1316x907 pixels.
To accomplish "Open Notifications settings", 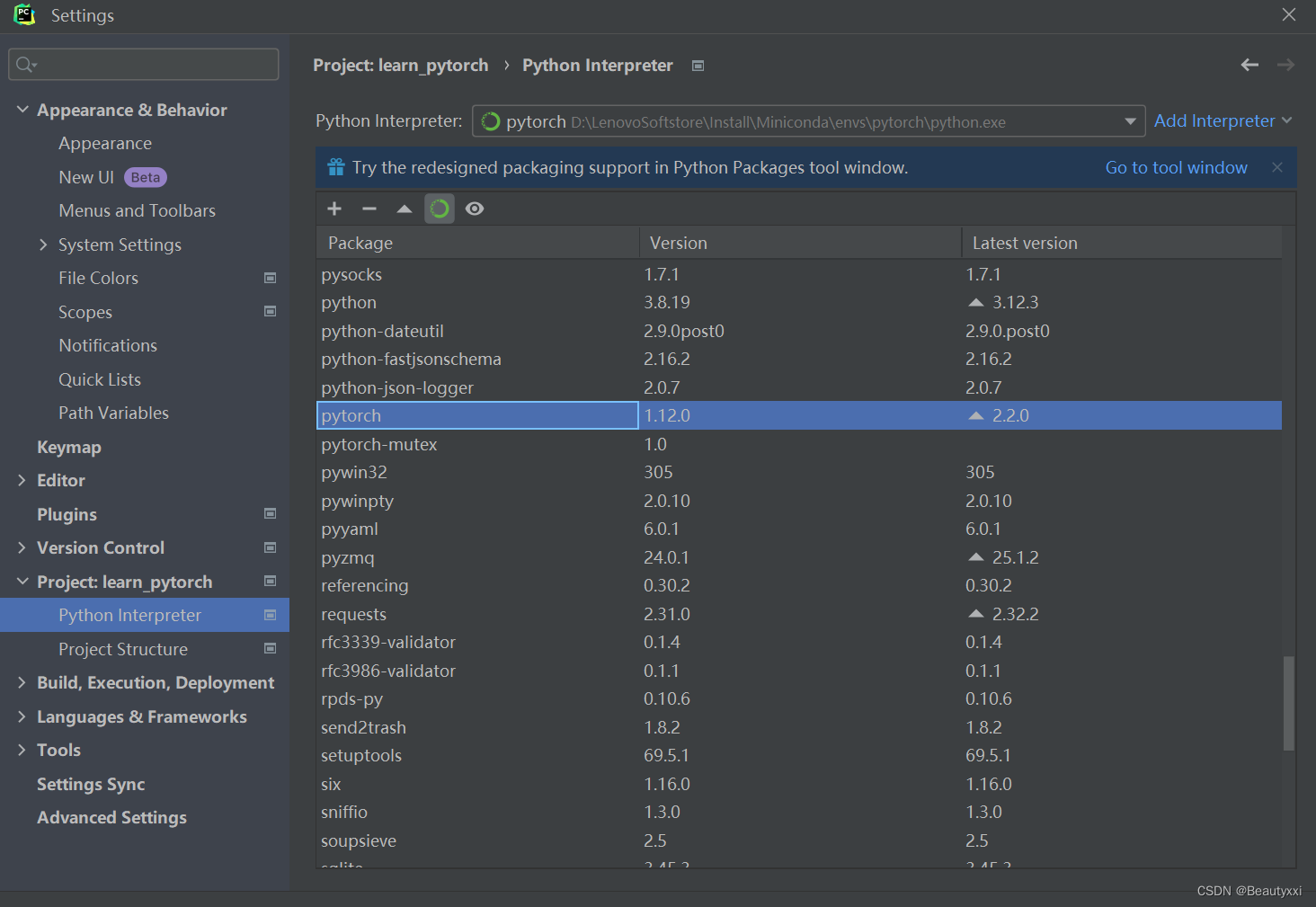I will pos(108,345).
